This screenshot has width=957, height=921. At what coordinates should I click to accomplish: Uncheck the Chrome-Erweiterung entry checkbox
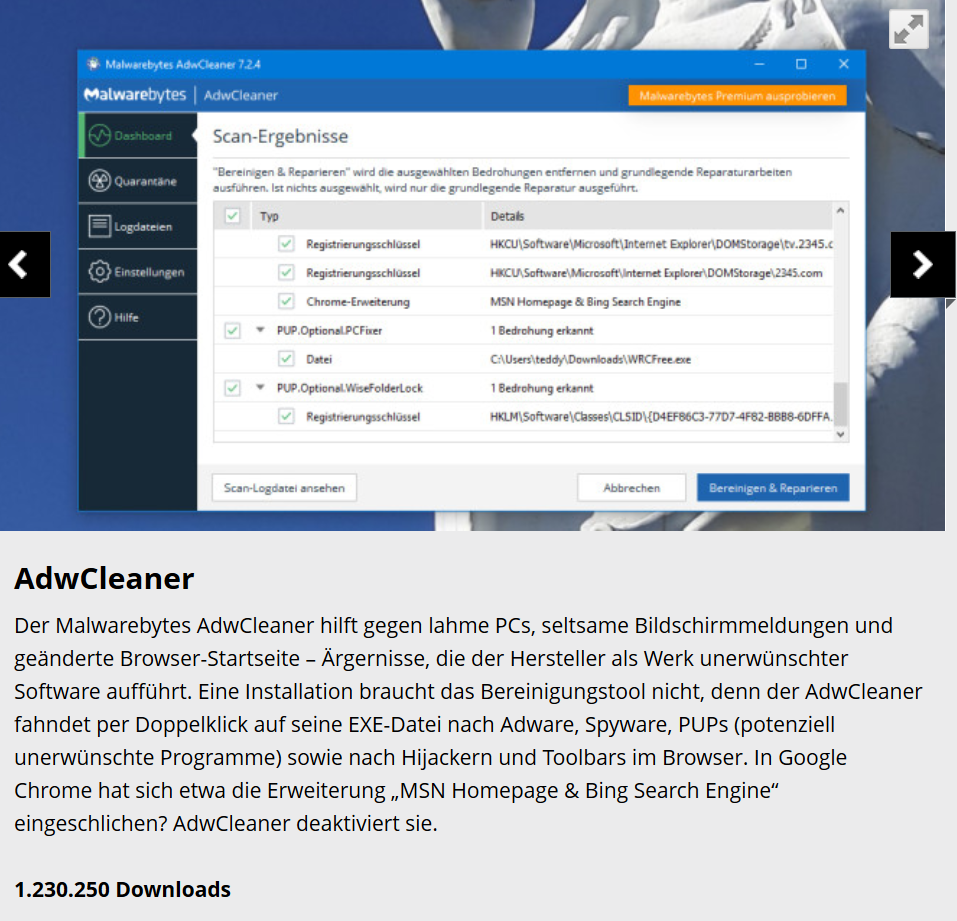point(286,301)
